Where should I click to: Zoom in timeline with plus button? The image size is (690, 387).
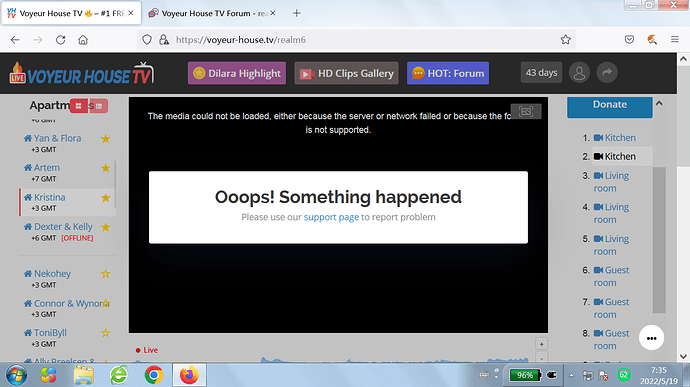coord(541,344)
